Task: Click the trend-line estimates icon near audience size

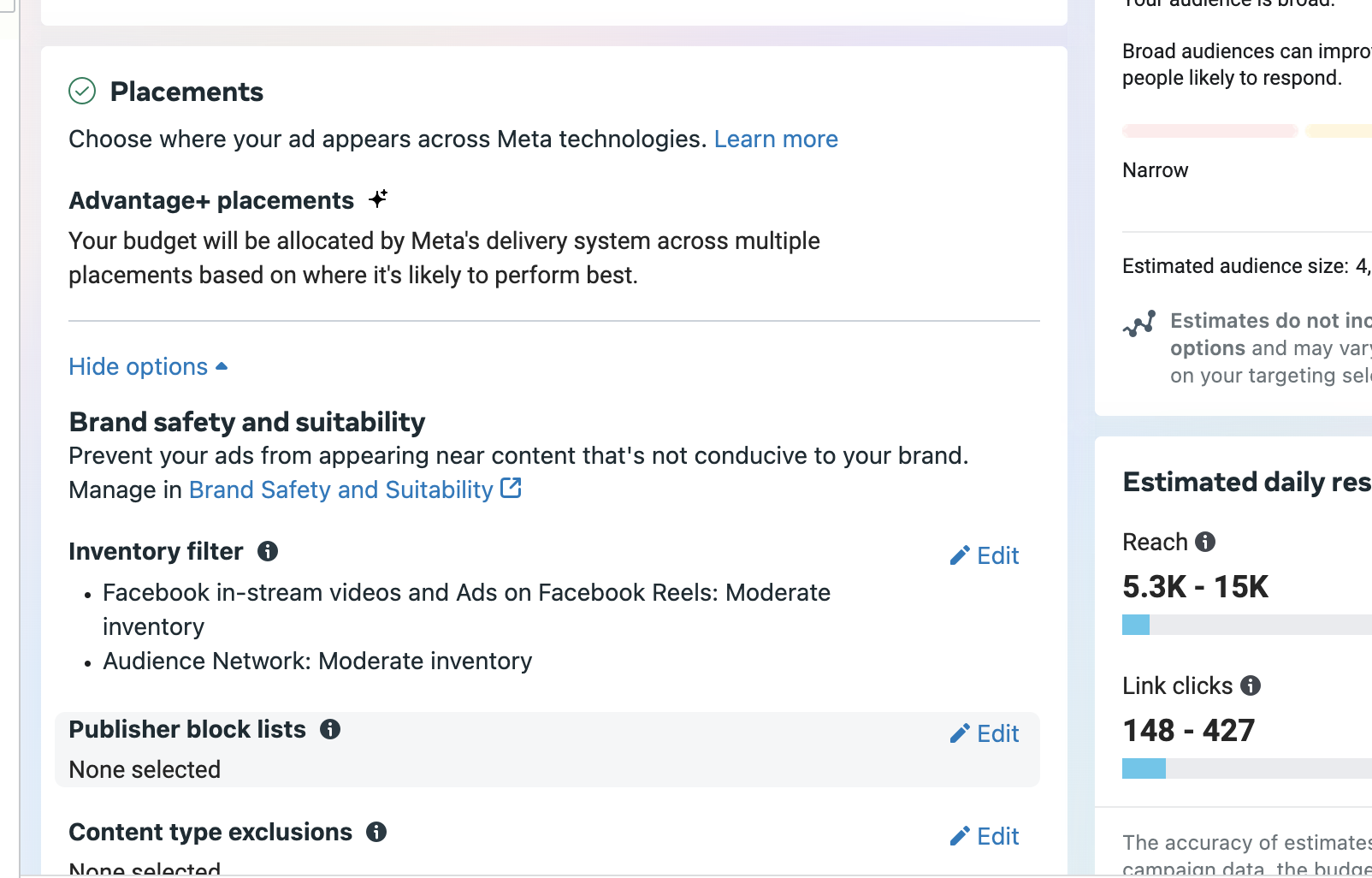Action: [x=1139, y=324]
